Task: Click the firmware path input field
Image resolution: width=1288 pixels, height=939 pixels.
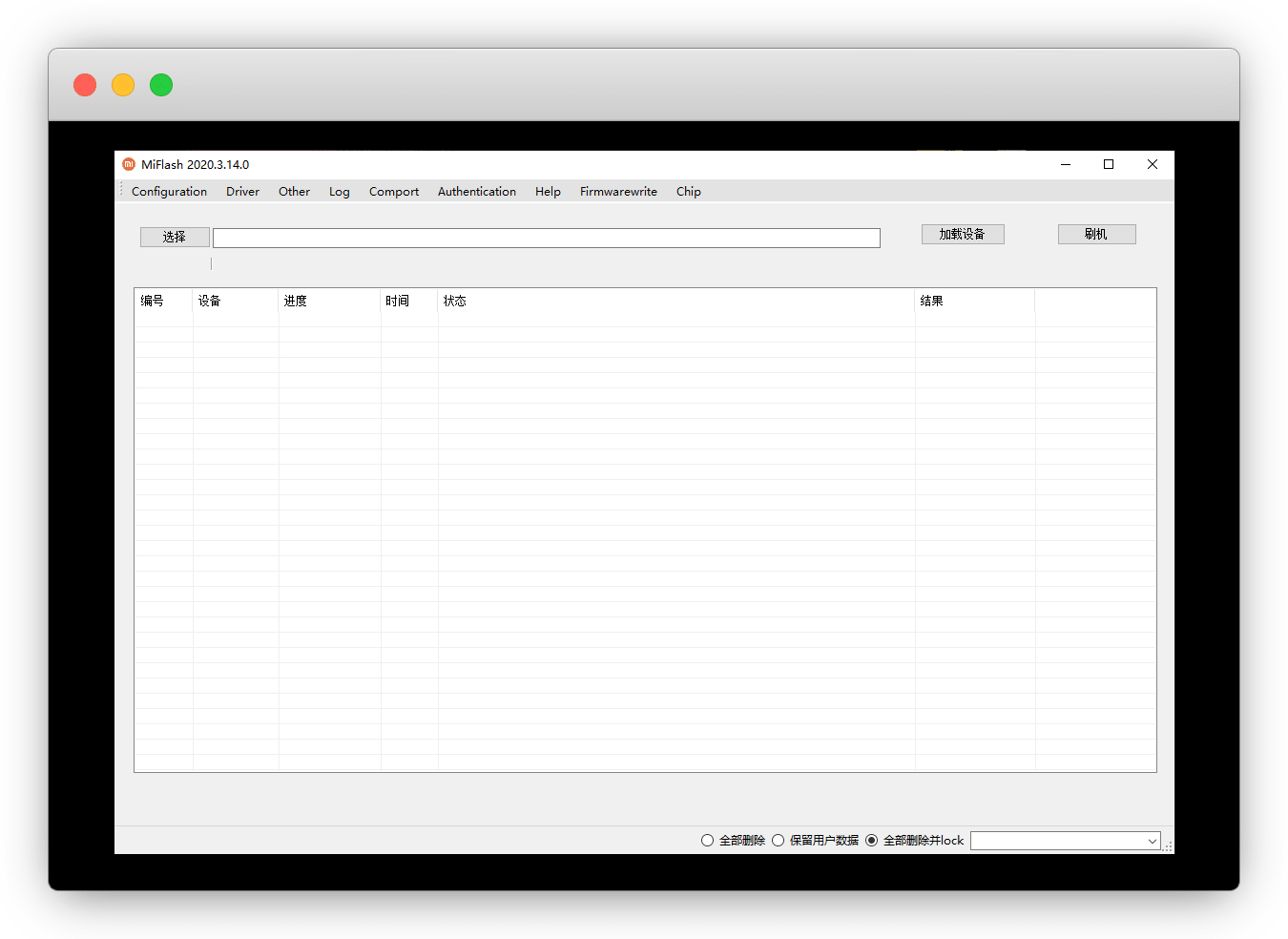Action: point(546,238)
